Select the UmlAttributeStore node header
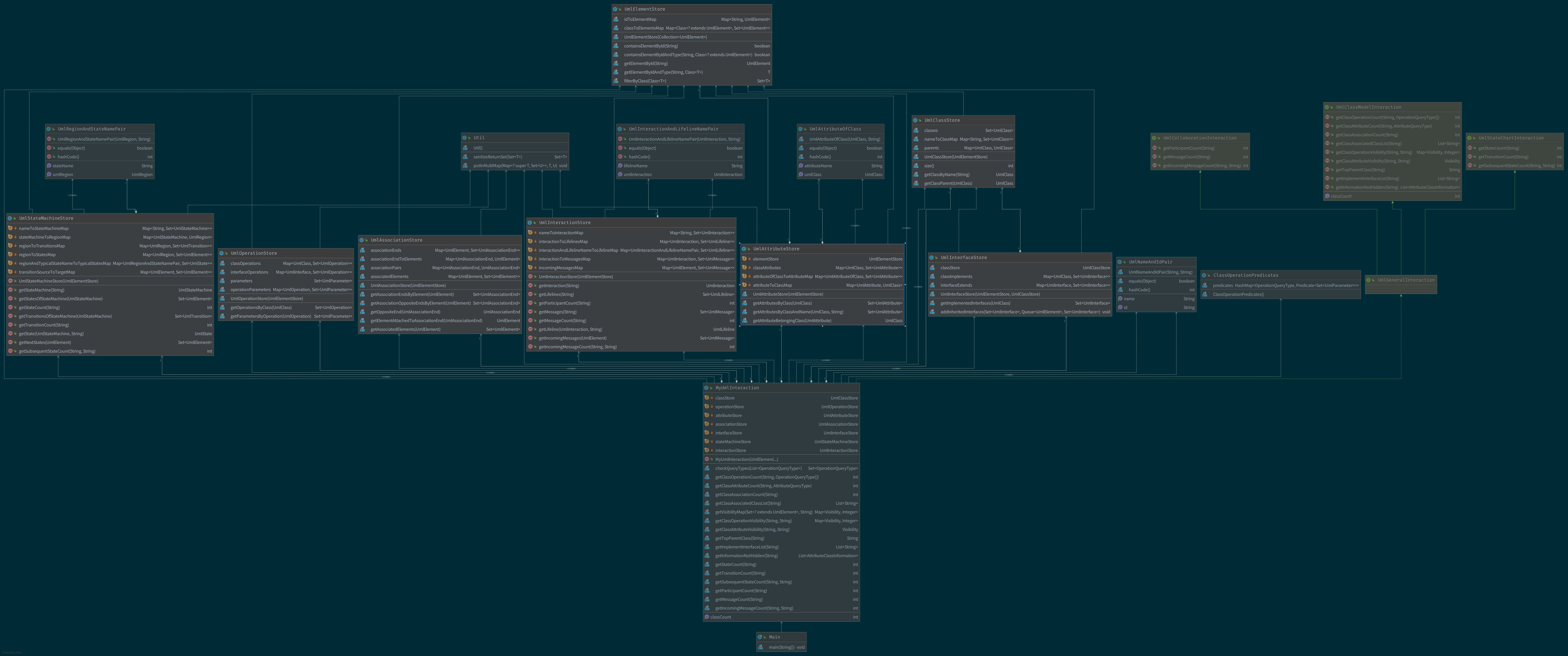 pos(776,249)
